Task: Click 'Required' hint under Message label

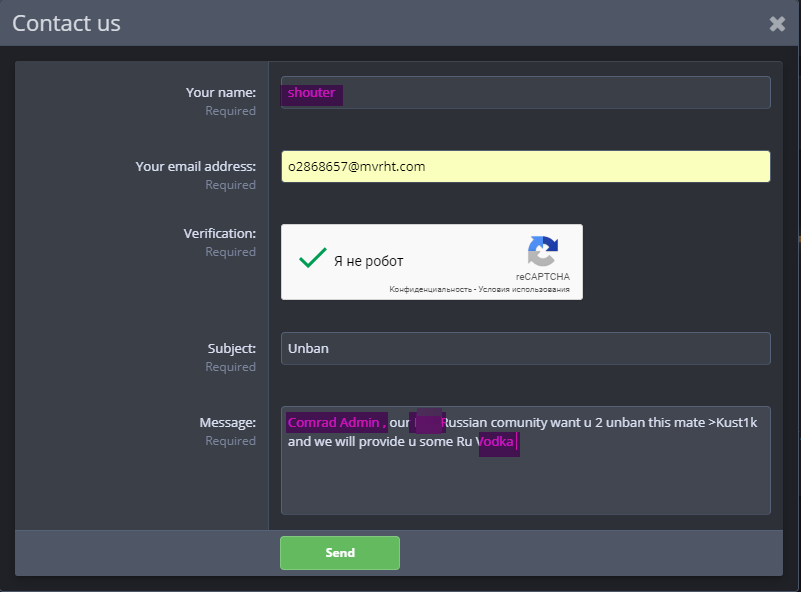Action: coord(230,441)
